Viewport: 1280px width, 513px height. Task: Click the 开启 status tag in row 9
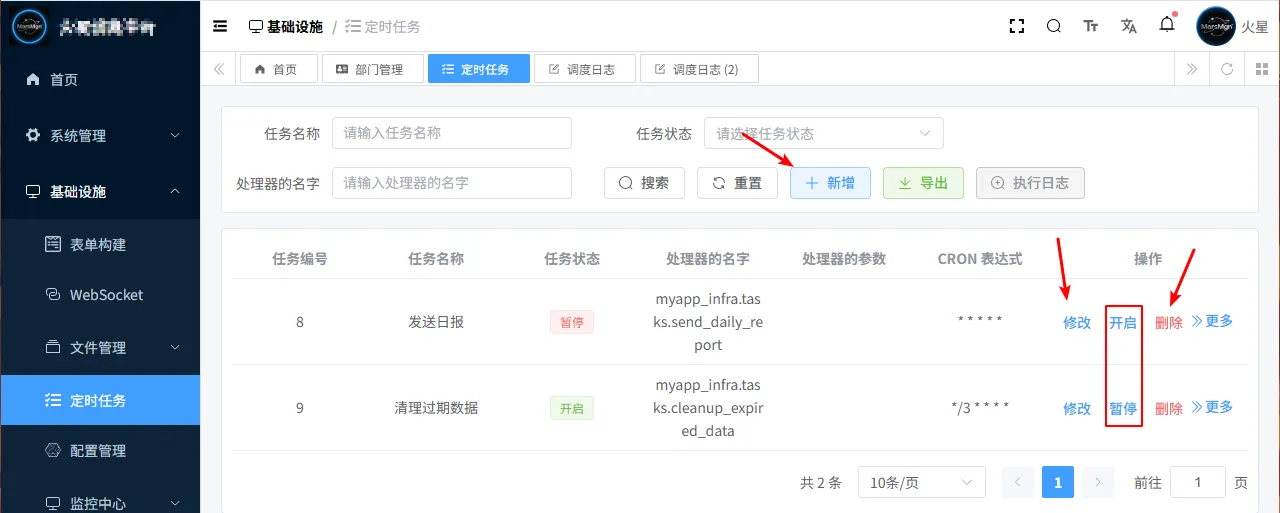572,408
